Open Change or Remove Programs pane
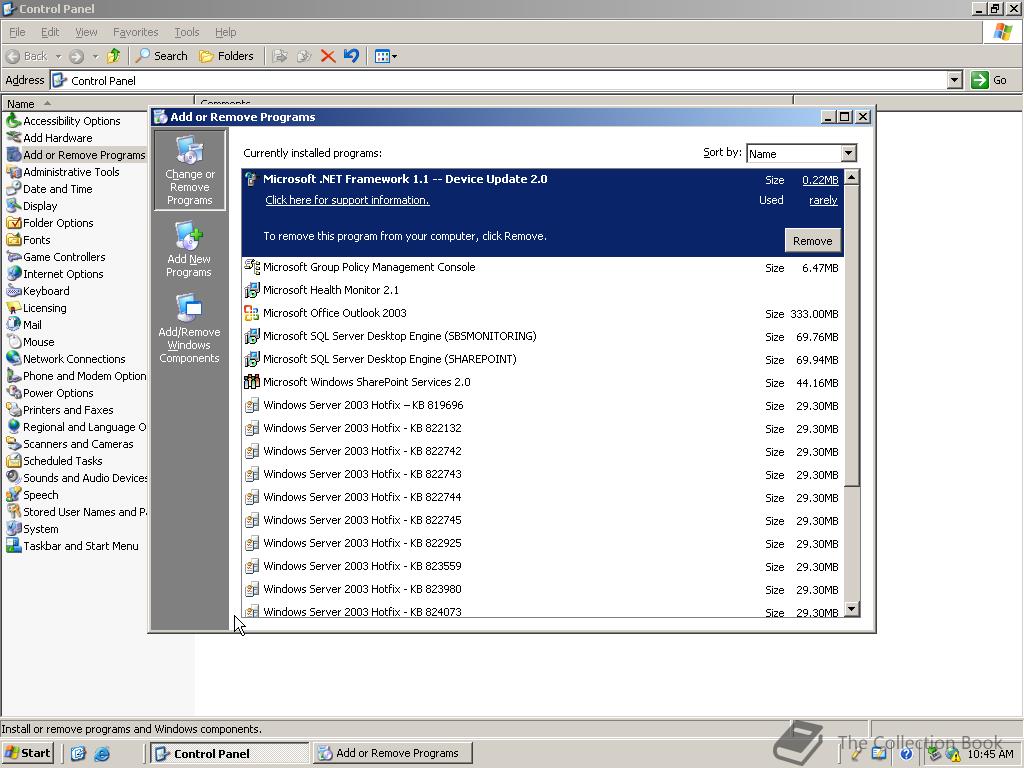Screen dimensions: 1024x768 (x=189, y=170)
